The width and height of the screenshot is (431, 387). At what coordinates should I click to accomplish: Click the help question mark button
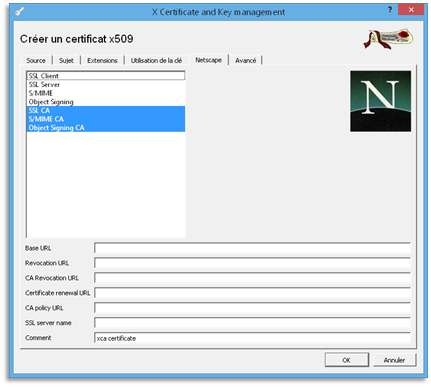click(x=390, y=10)
